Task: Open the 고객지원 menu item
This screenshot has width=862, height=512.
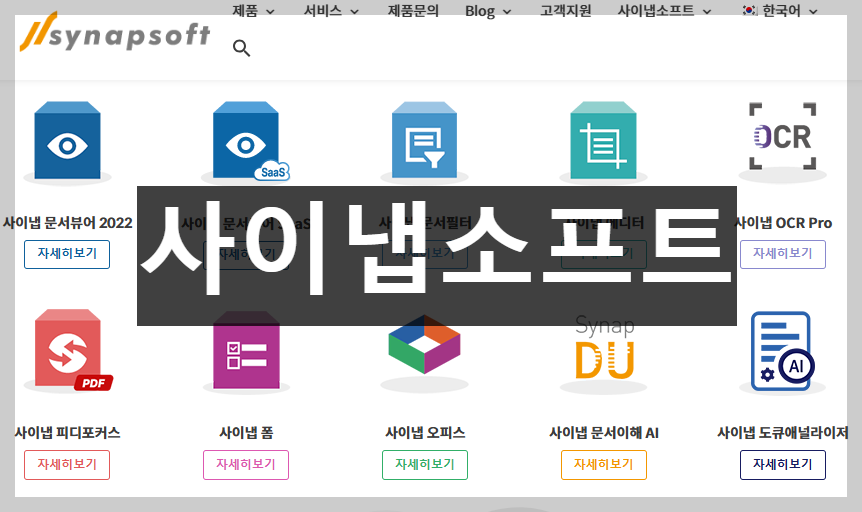Action: pos(566,11)
